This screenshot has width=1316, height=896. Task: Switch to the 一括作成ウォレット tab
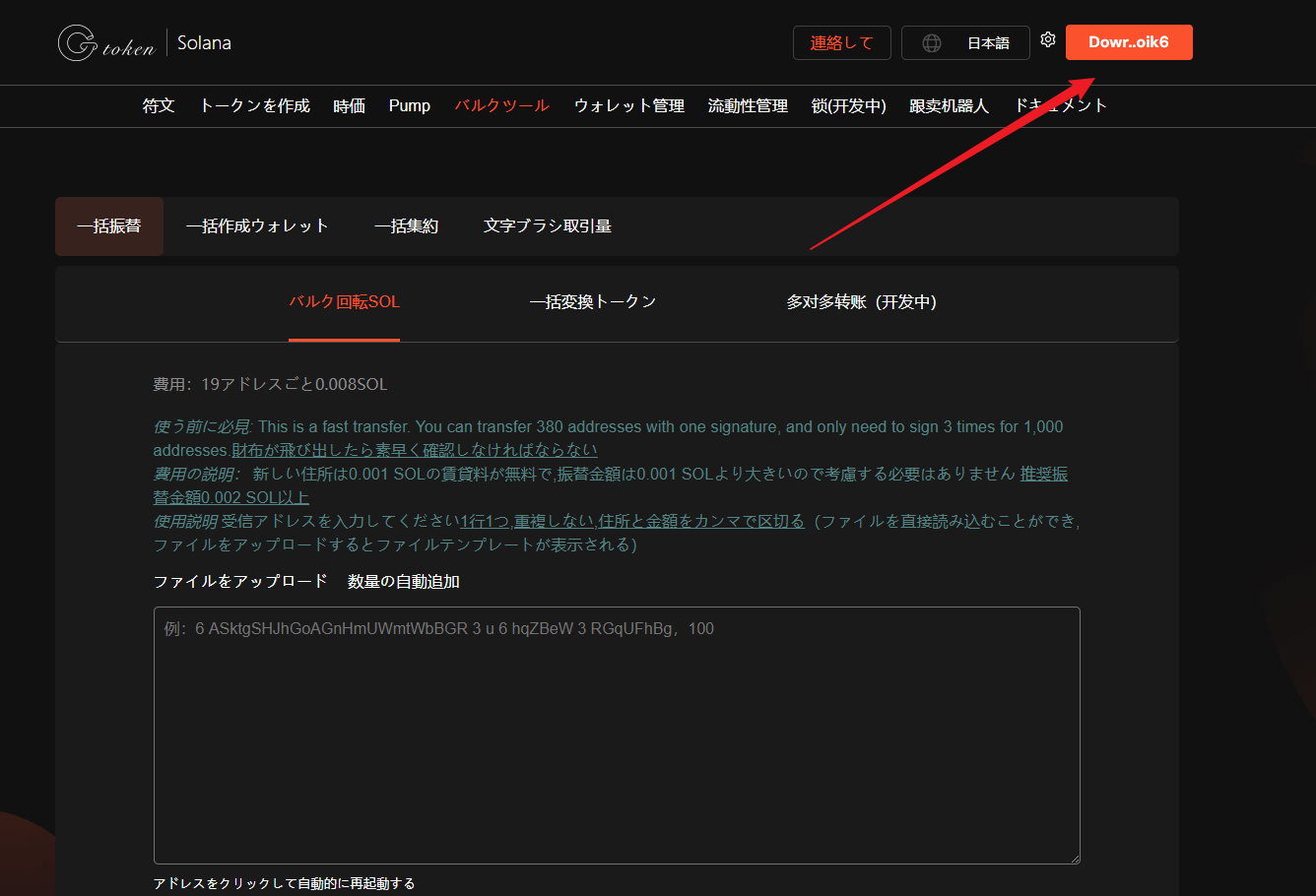[257, 226]
